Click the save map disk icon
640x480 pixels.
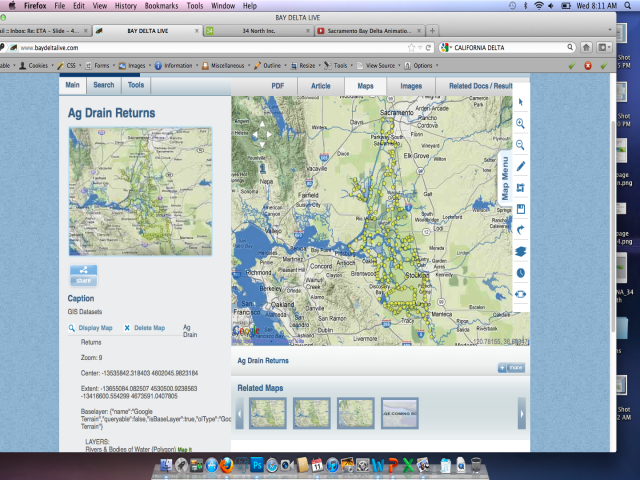(x=520, y=209)
